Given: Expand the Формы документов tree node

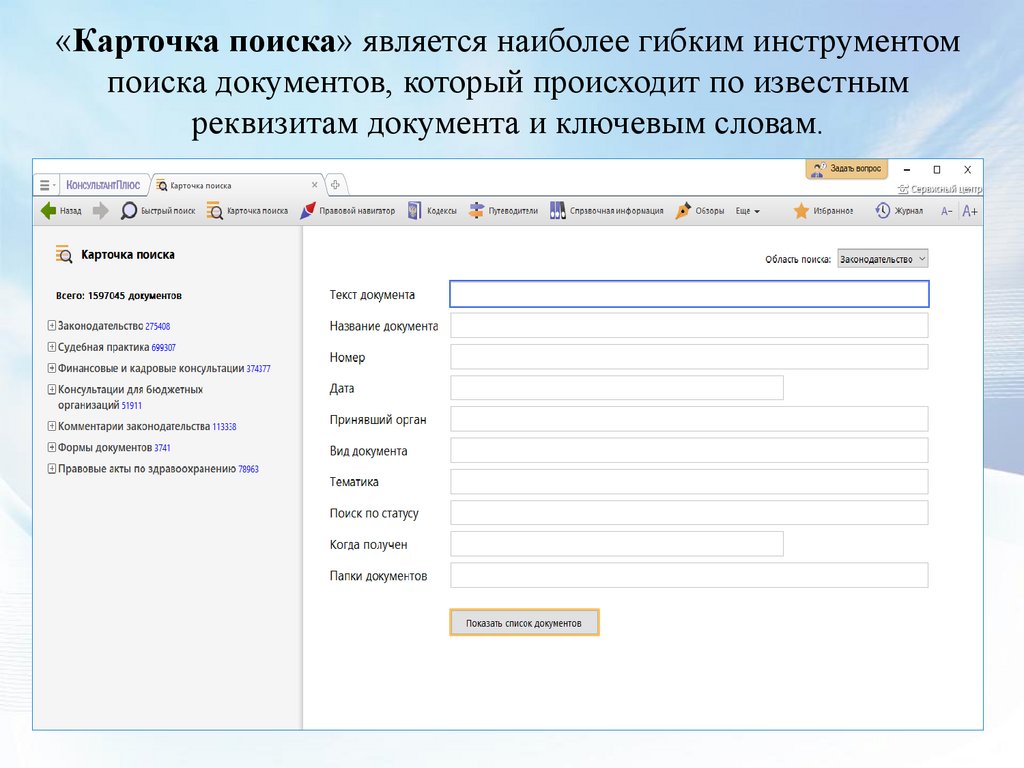Looking at the screenshot, I should [x=51, y=447].
